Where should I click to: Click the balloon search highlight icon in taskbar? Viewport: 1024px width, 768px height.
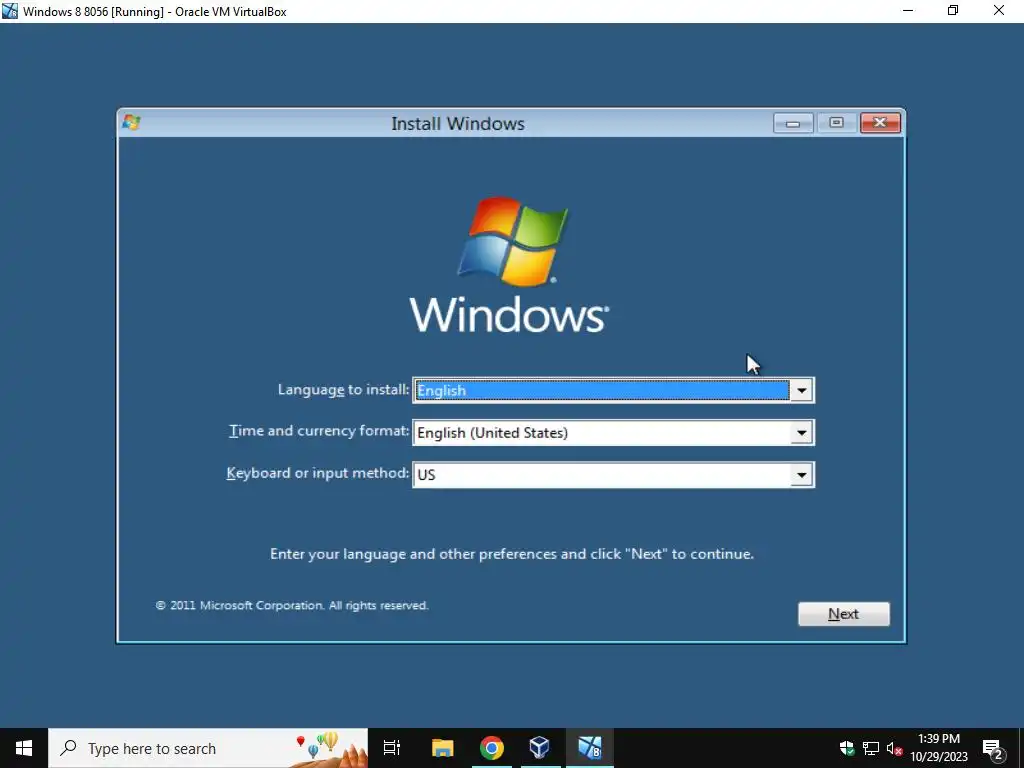328,749
